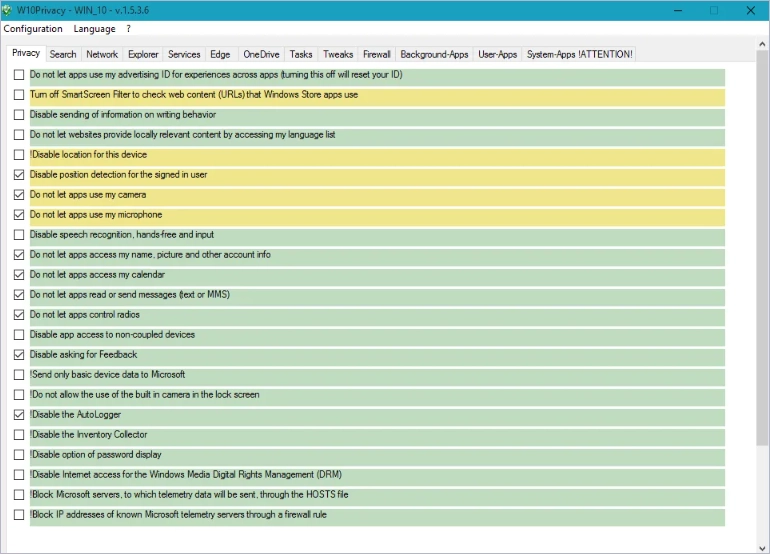Enable the advertising ID checkbox
Screen dimensions: 770x554
click(19, 75)
